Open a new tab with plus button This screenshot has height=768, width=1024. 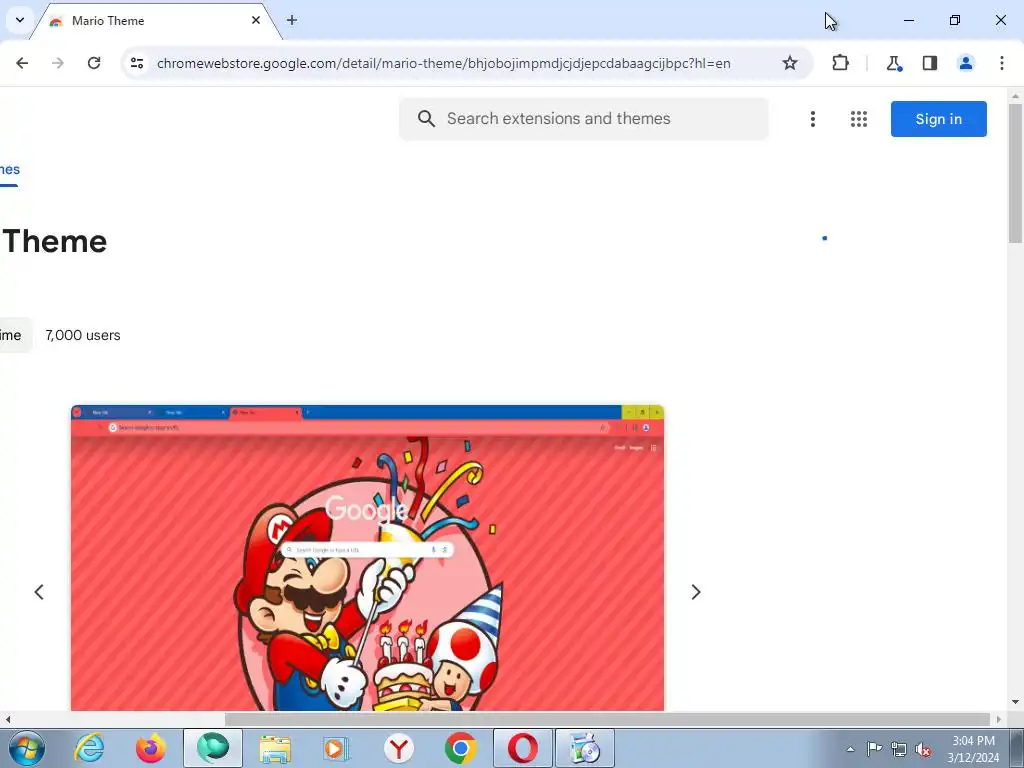pos(292,20)
